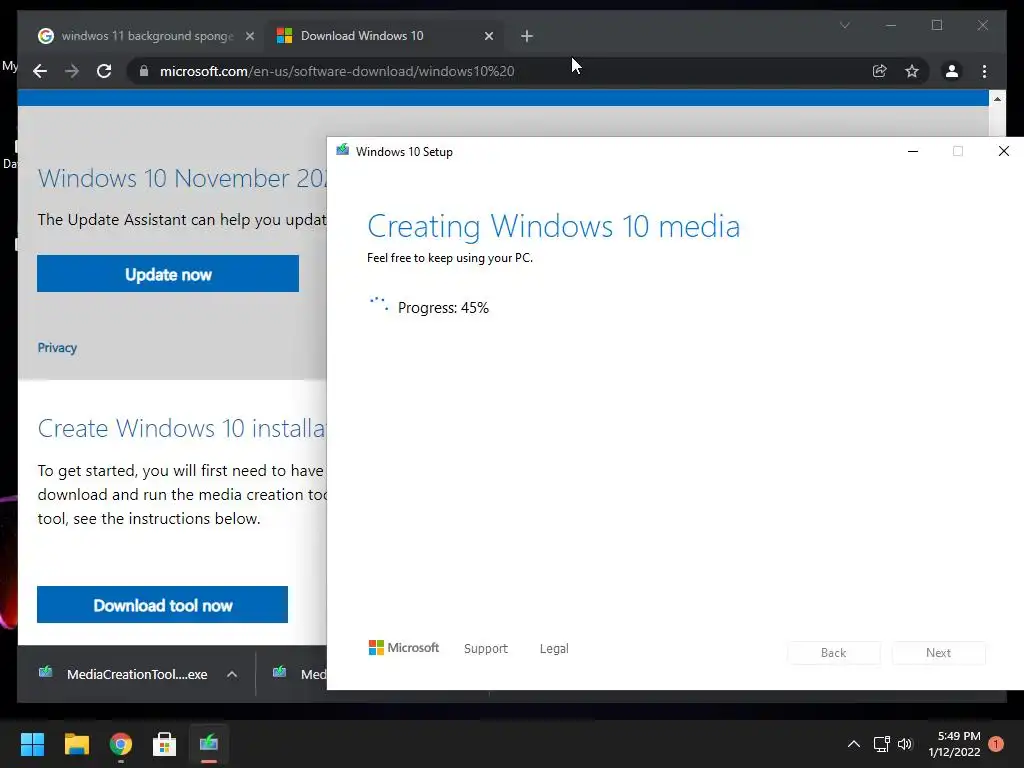Click Next button in Setup window
Image resolution: width=1024 pixels, height=768 pixels.
[x=938, y=653]
